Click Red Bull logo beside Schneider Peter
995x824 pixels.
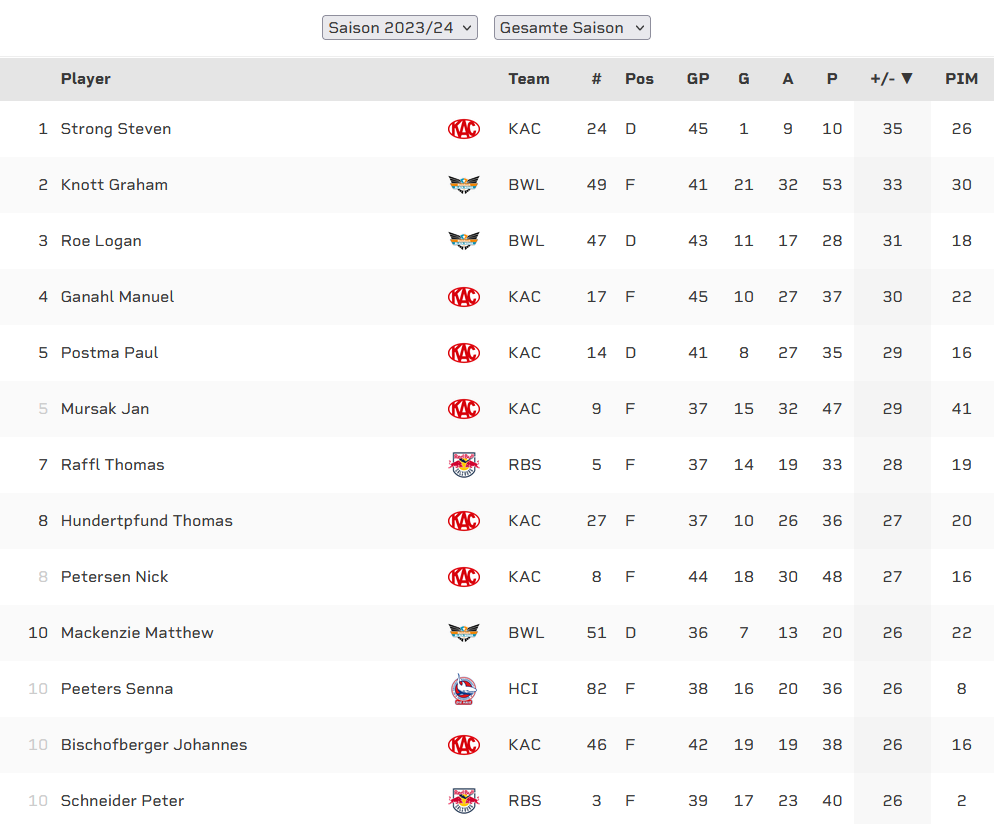[x=464, y=801]
